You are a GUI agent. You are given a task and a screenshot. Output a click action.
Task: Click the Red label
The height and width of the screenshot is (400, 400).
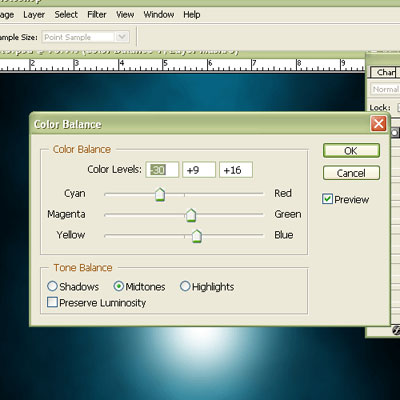[x=283, y=193]
